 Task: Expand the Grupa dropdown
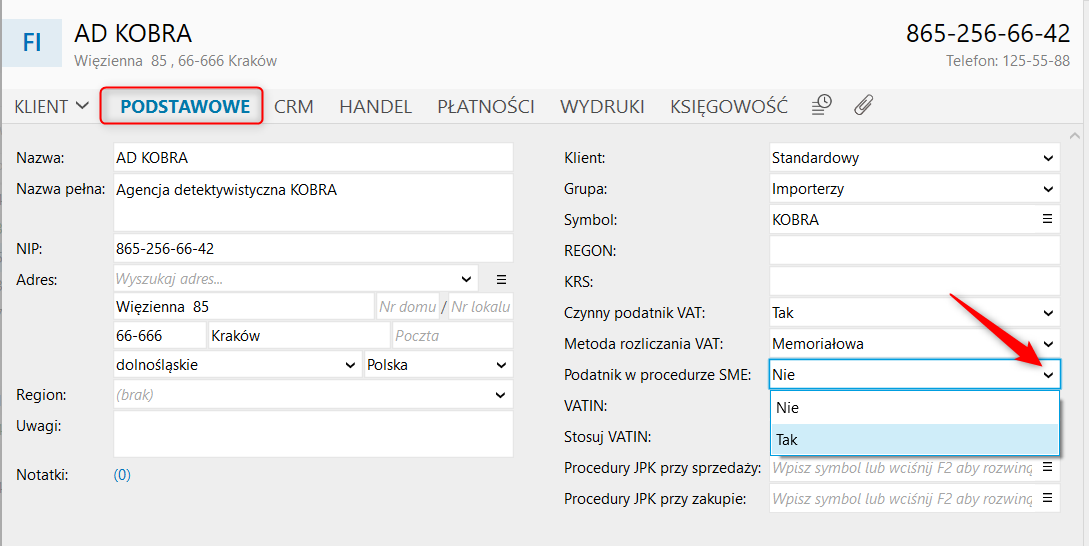1048,189
